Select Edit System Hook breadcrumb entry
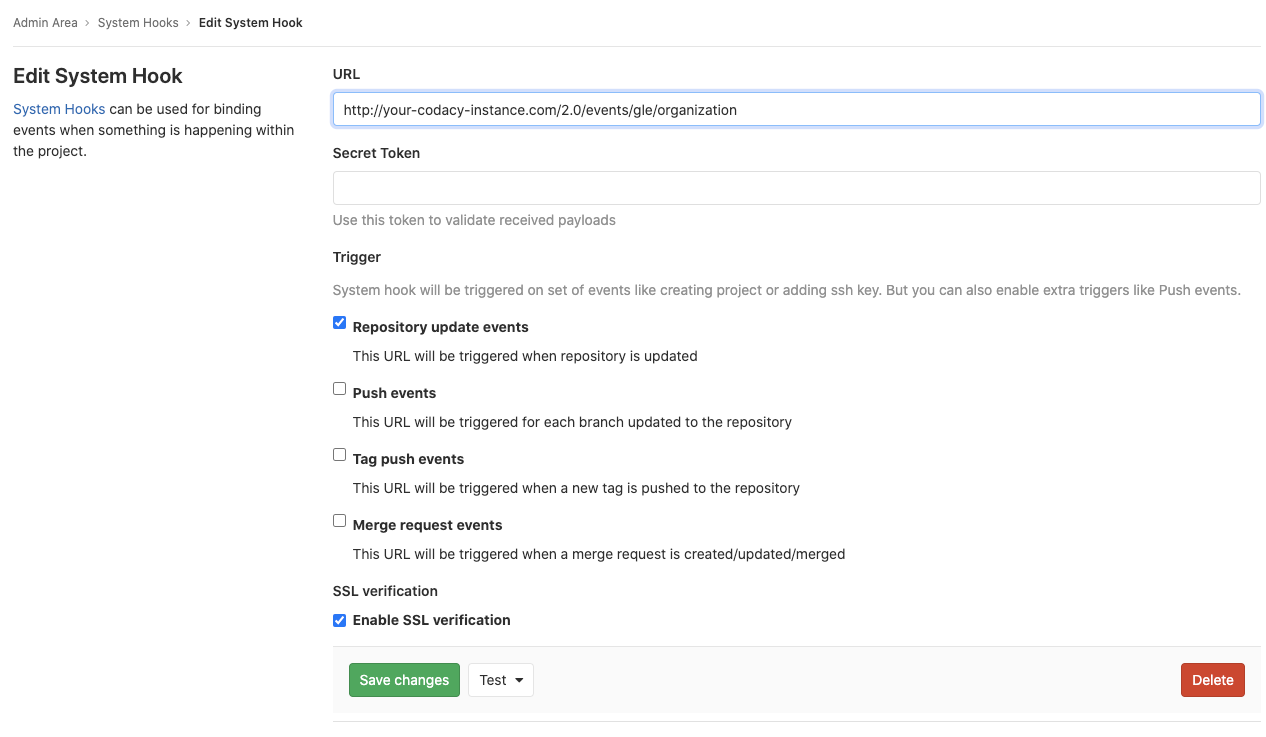 coord(250,22)
